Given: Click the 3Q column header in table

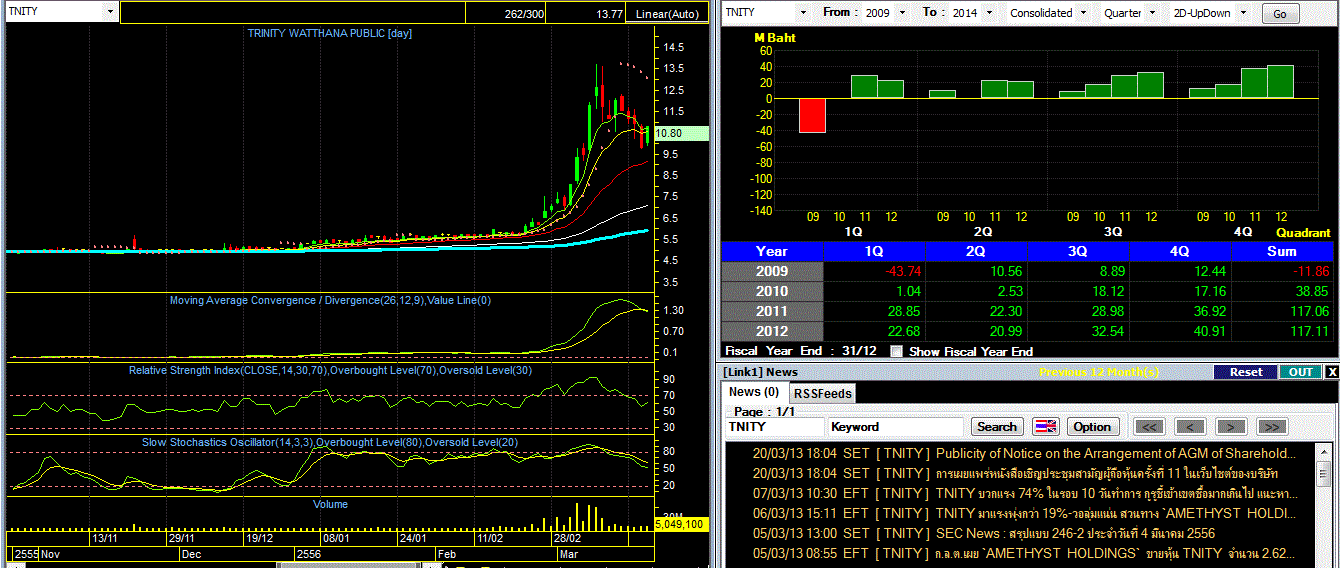Looking at the screenshot, I should click(1078, 251).
